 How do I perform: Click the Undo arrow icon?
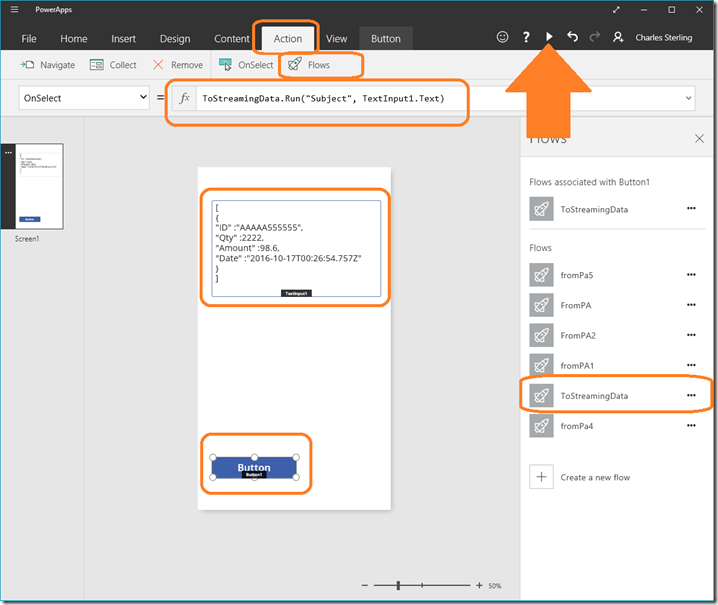pos(572,37)
